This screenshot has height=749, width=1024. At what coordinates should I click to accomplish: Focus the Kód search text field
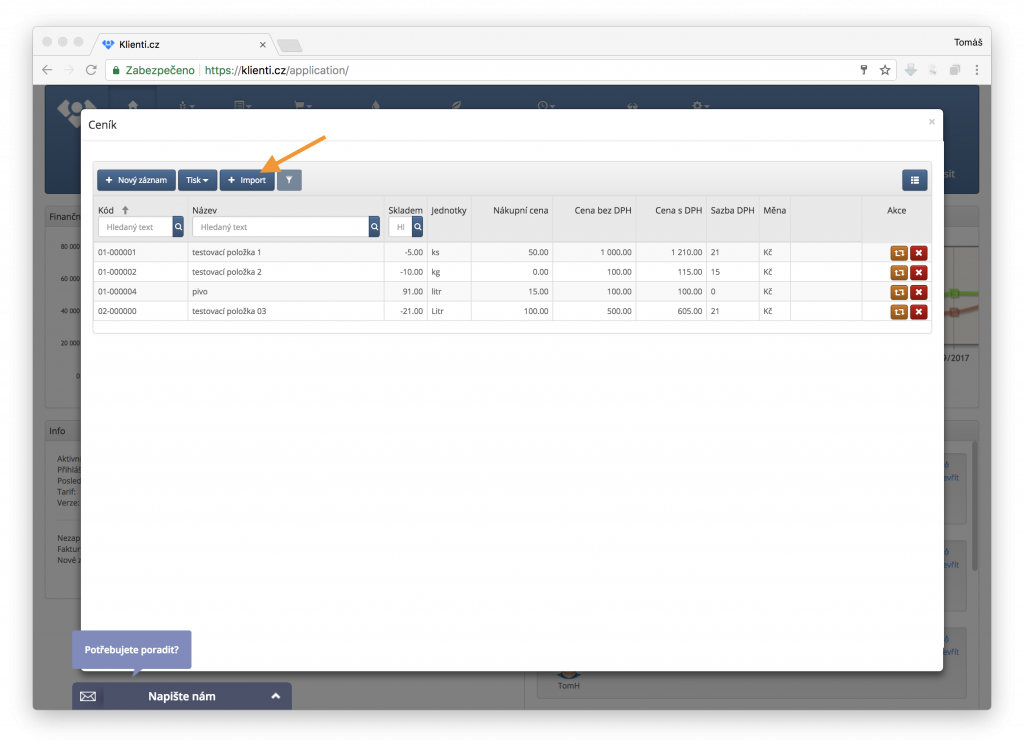134,228
